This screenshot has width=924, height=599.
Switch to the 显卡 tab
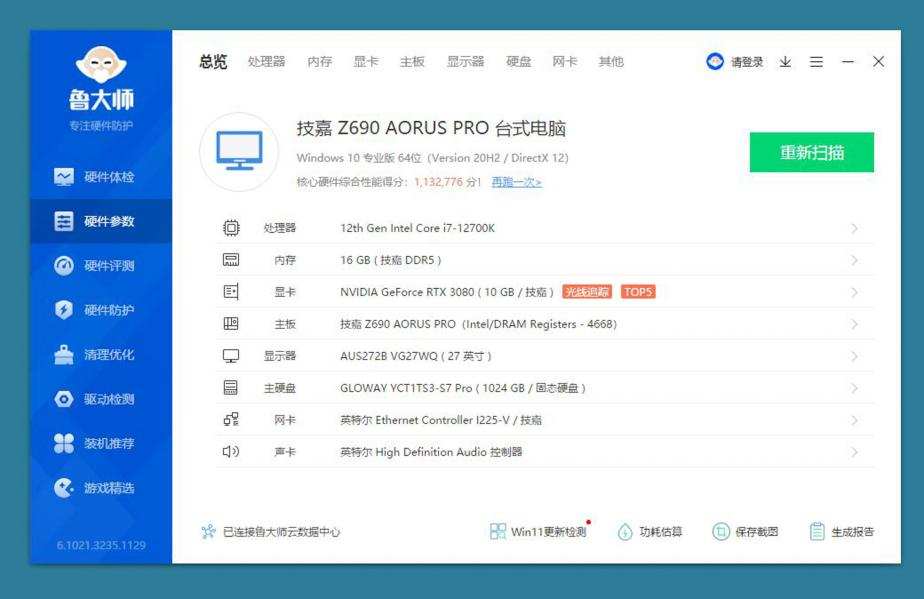[x=366, y=62]
